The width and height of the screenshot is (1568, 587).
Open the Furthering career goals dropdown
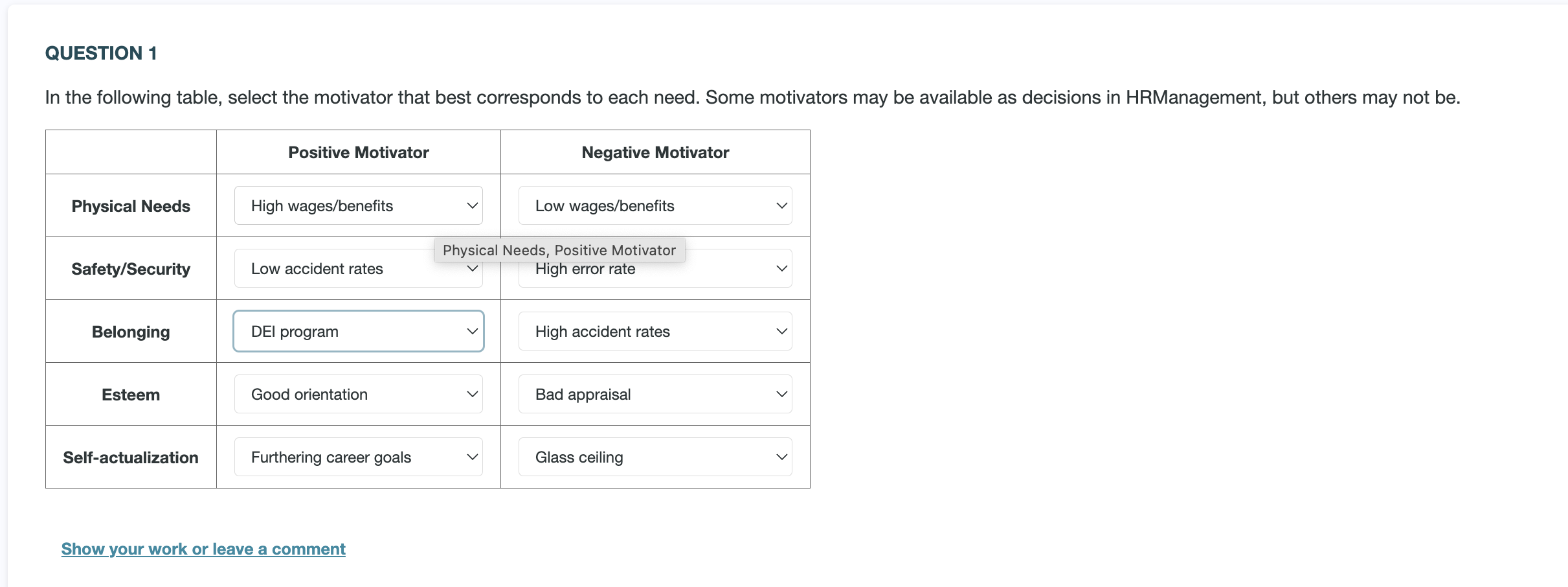[x=357, y=456]
